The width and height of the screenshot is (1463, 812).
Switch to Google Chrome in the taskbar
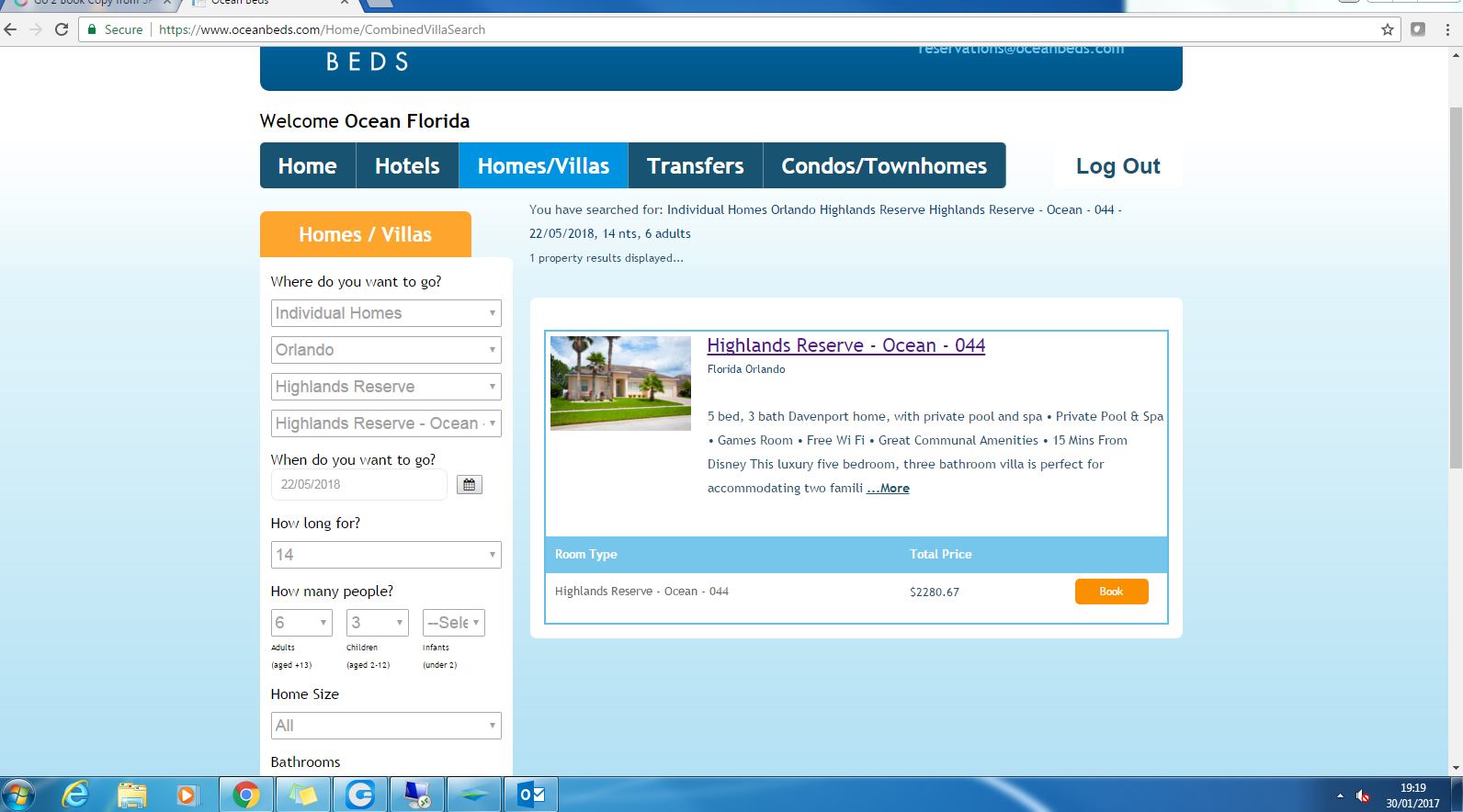[x=246, y=795]
